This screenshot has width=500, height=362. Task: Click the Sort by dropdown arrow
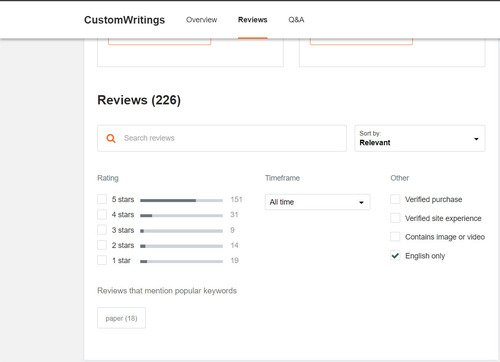tap(476, 139)
